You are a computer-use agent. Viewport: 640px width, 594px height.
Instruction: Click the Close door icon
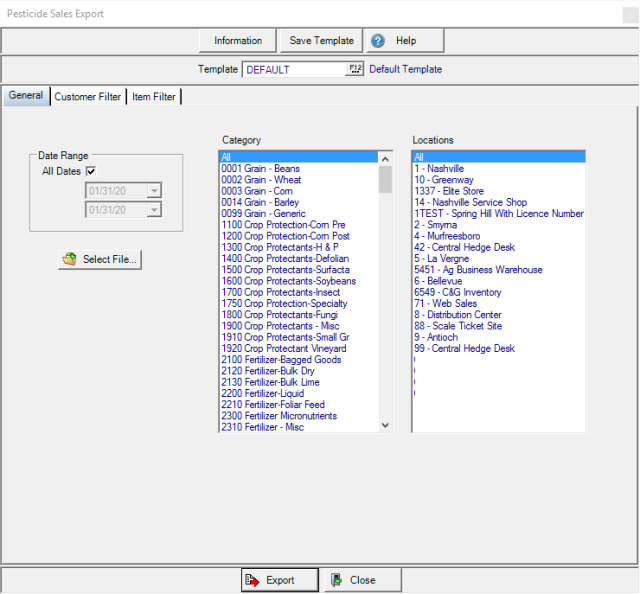pos(336,580)
